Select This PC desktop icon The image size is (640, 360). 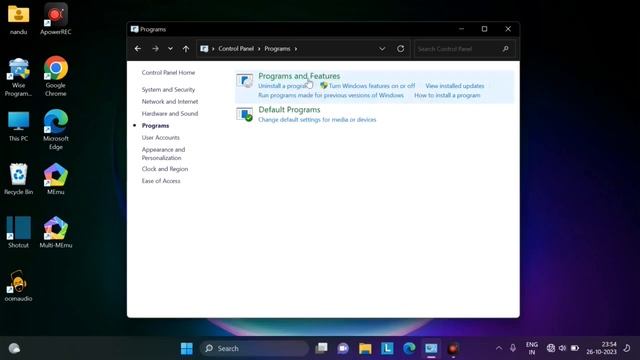[18, 127]
